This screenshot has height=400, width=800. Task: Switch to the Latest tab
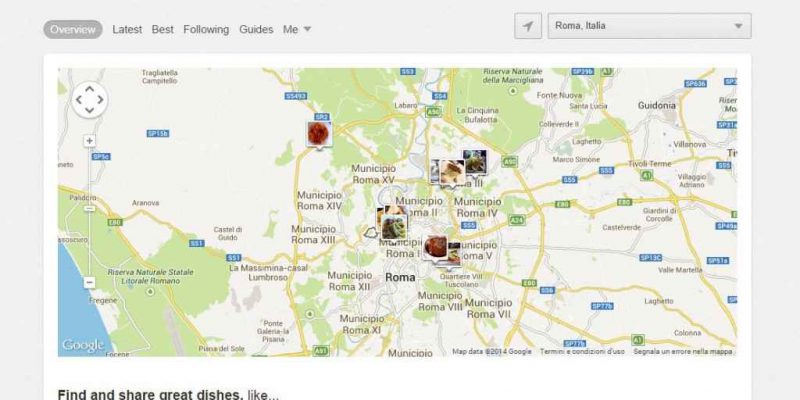(127, 30)
